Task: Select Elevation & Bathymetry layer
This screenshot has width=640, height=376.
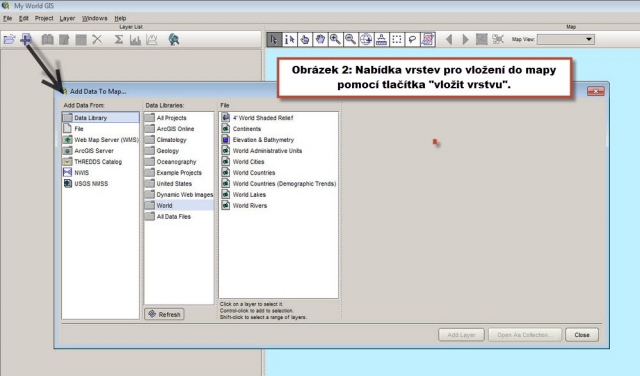Action: (279, 140)
